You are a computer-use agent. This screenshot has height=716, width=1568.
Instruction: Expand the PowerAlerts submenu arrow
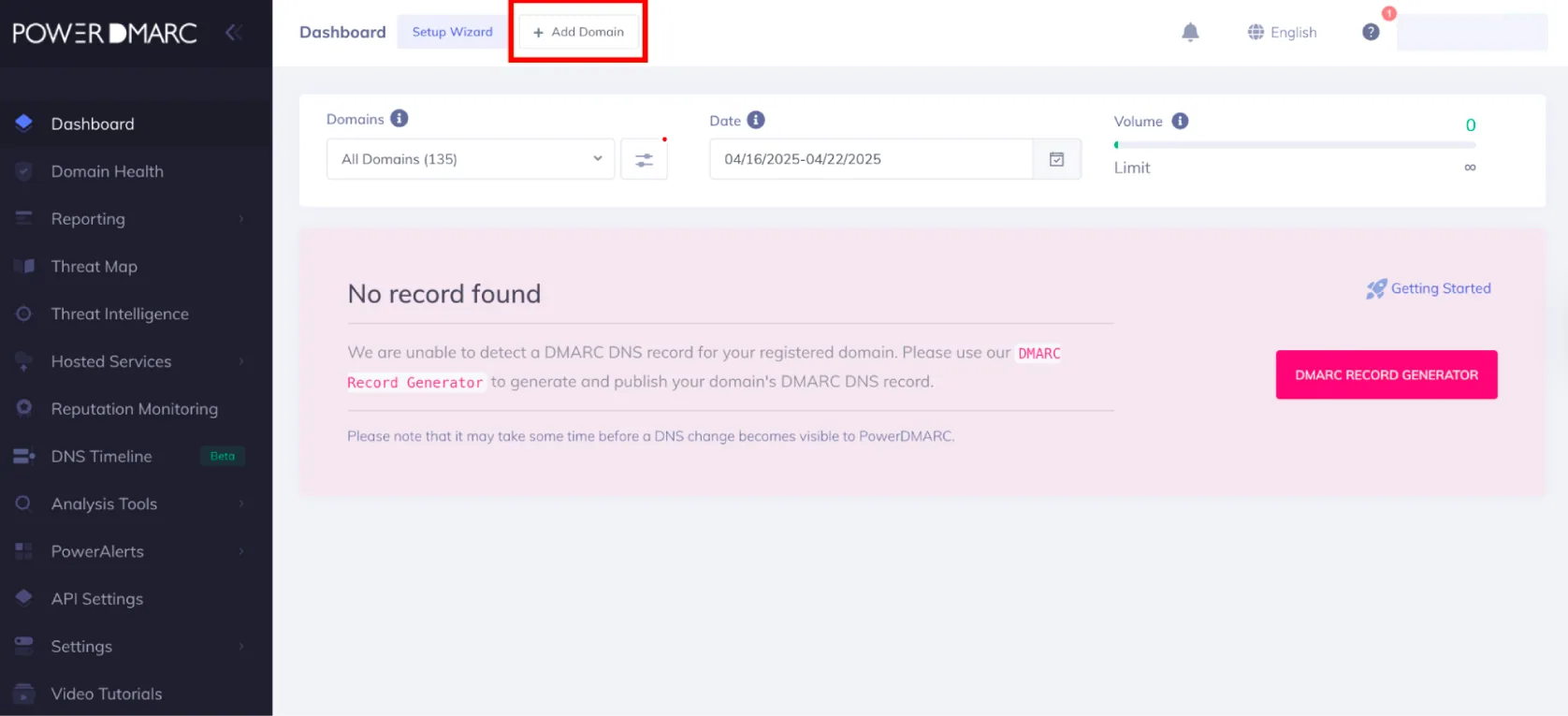[x=241, y=551]
